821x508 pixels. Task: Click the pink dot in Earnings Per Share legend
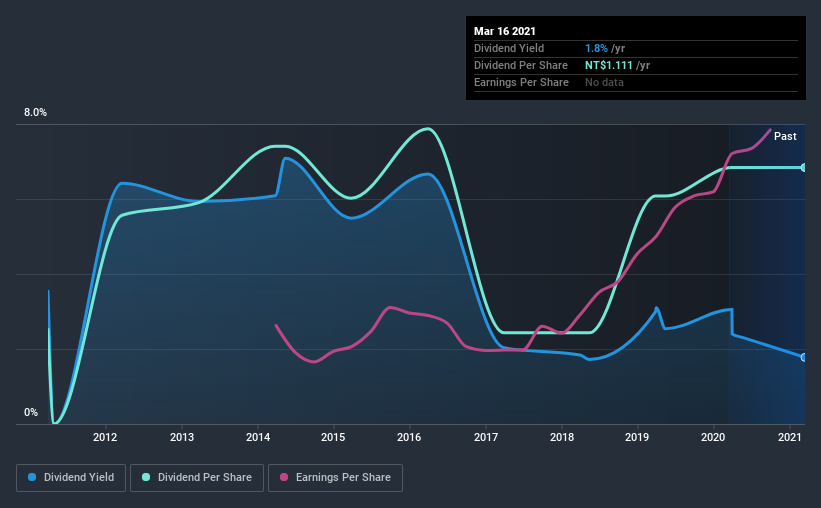point(284,477)
